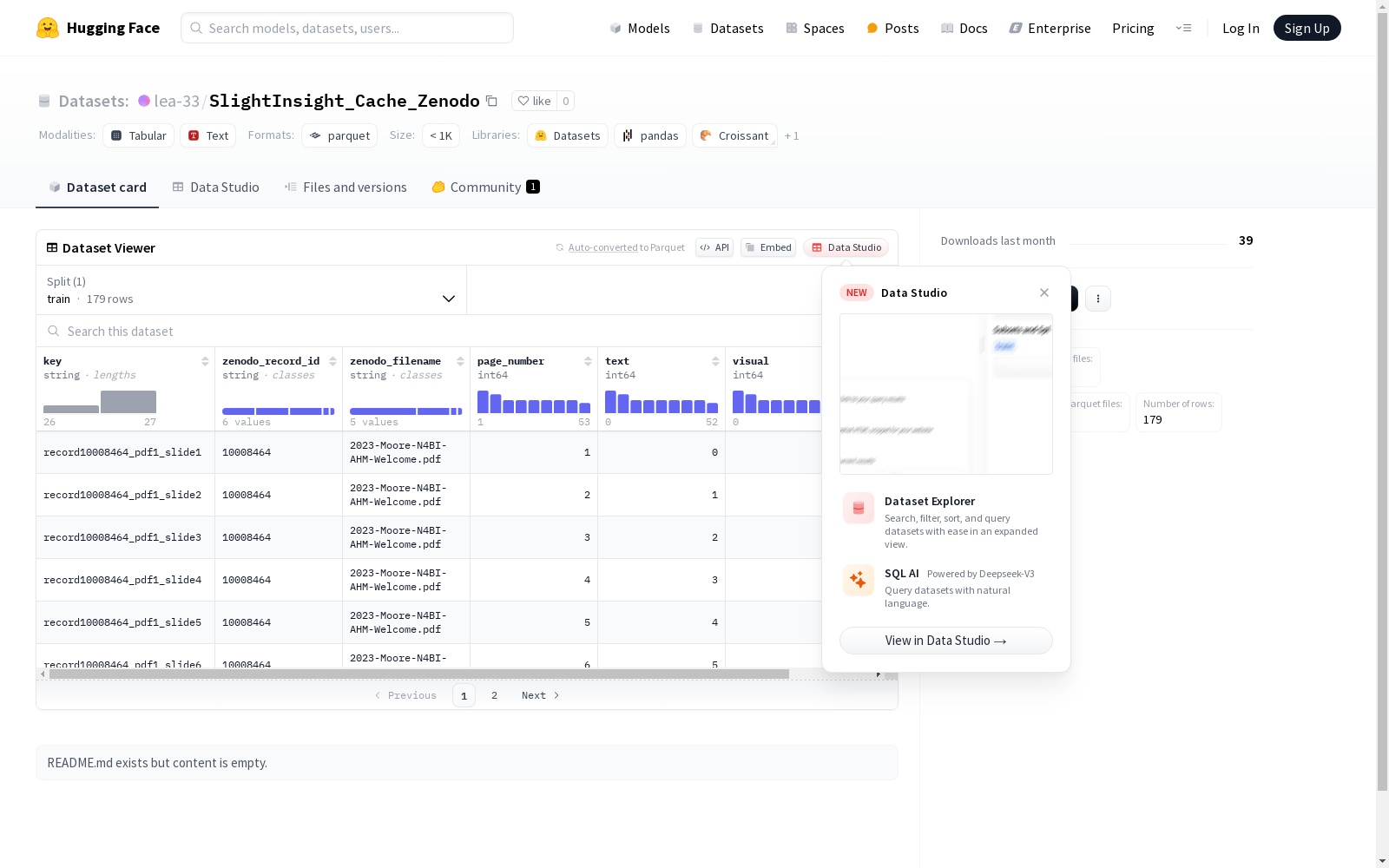This screenshot has height=868, width=1389.
Task: Click the like heart button
Action: 534,101
